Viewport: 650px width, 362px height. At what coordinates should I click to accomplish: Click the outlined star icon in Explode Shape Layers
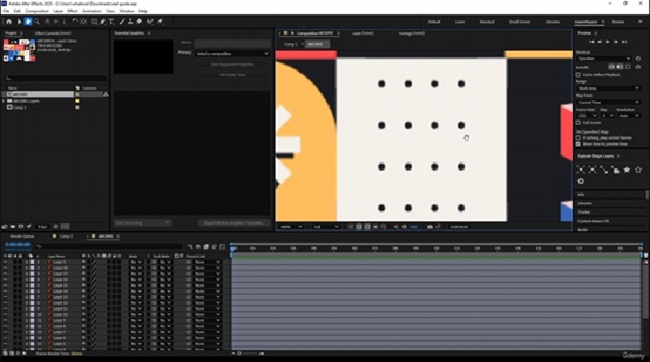pyautogui.click(x=638, y=170)
